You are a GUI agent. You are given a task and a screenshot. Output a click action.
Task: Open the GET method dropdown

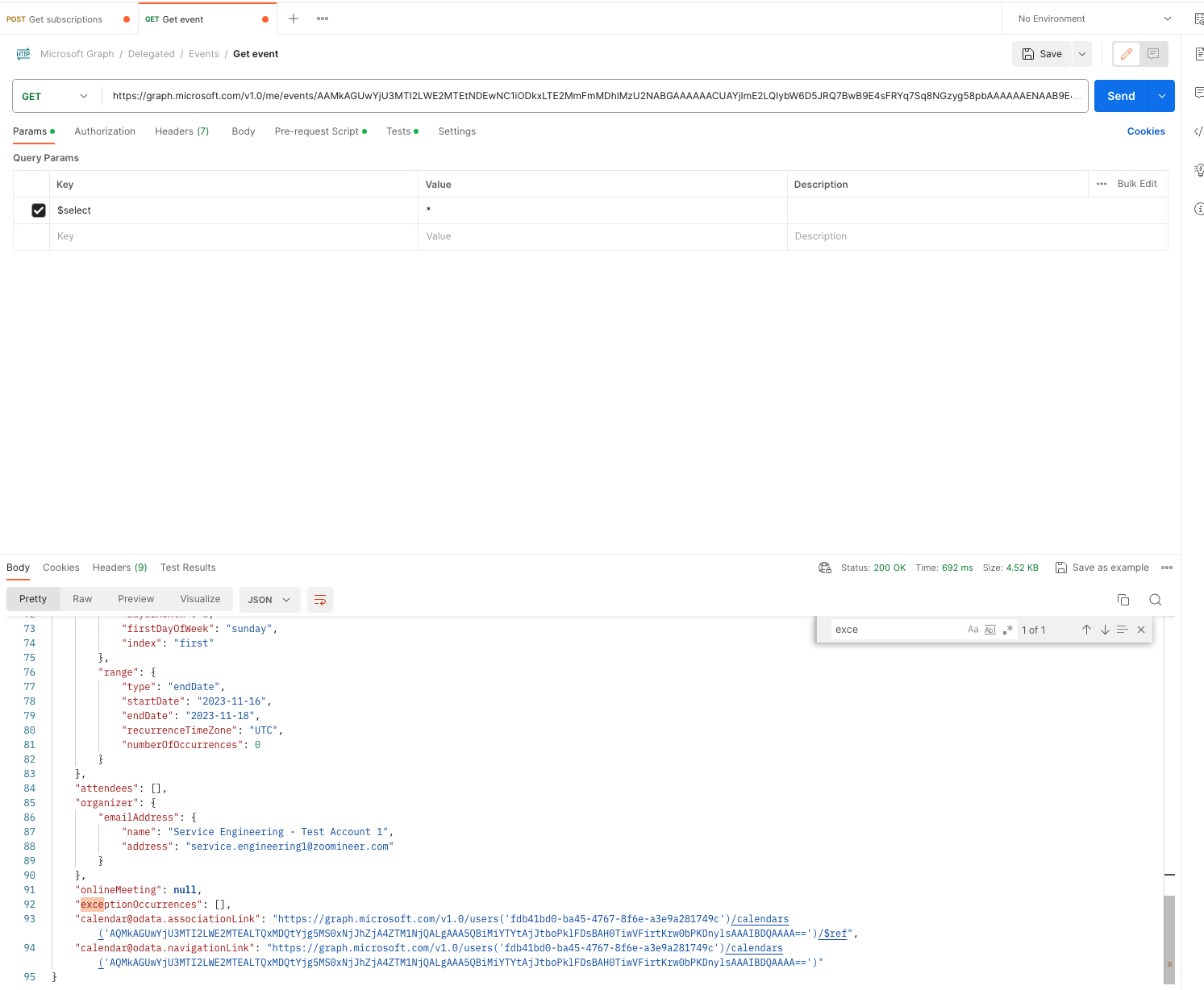[x=55, y=95]
